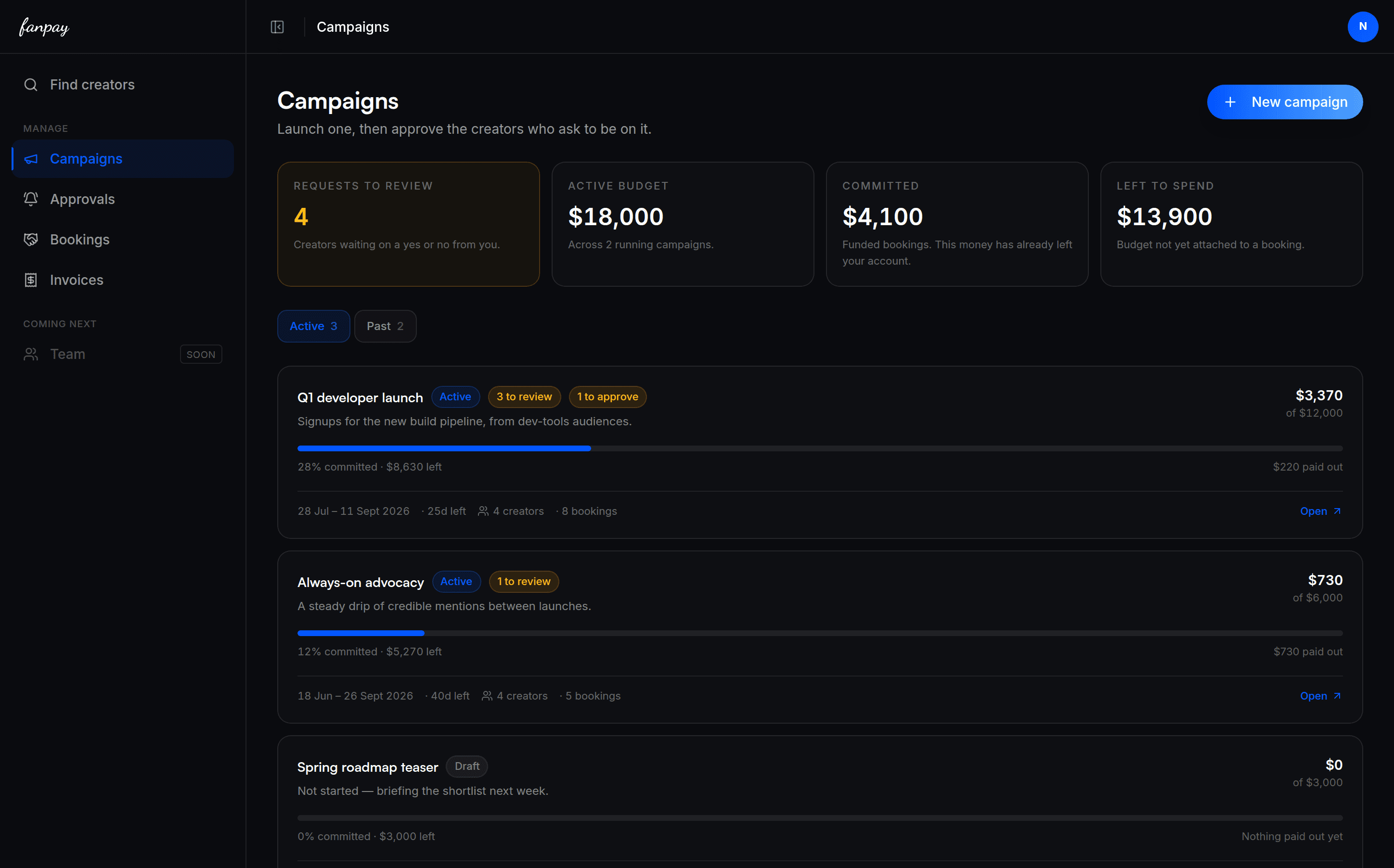Click the '$730 paid out' text

click(x=1308, y=651)
